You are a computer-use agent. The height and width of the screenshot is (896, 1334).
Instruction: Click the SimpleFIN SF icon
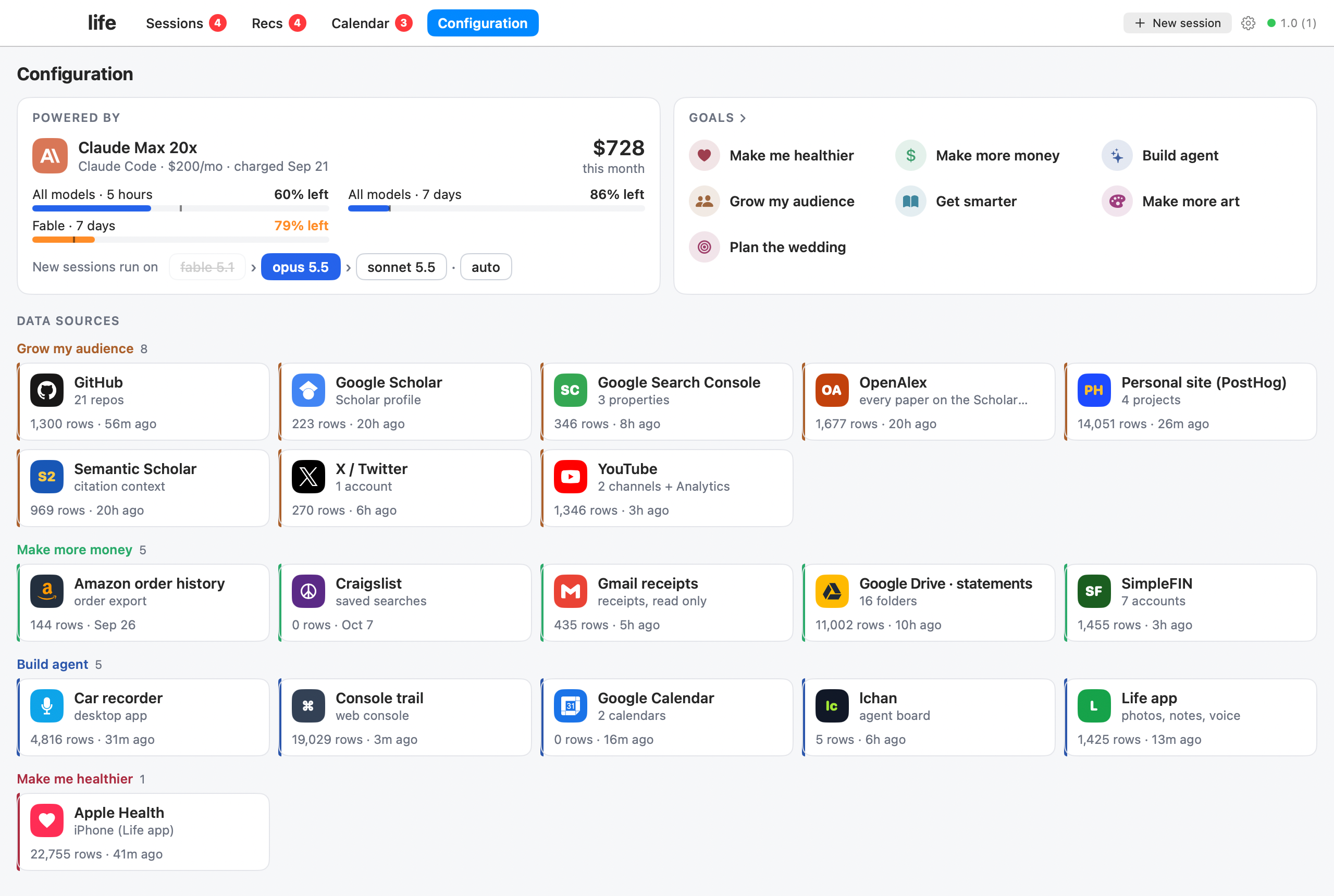point(1094,591)
